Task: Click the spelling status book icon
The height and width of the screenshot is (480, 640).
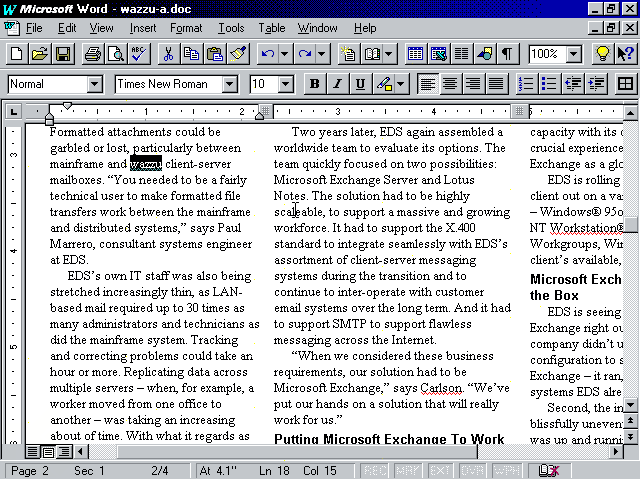Action: 549,471
